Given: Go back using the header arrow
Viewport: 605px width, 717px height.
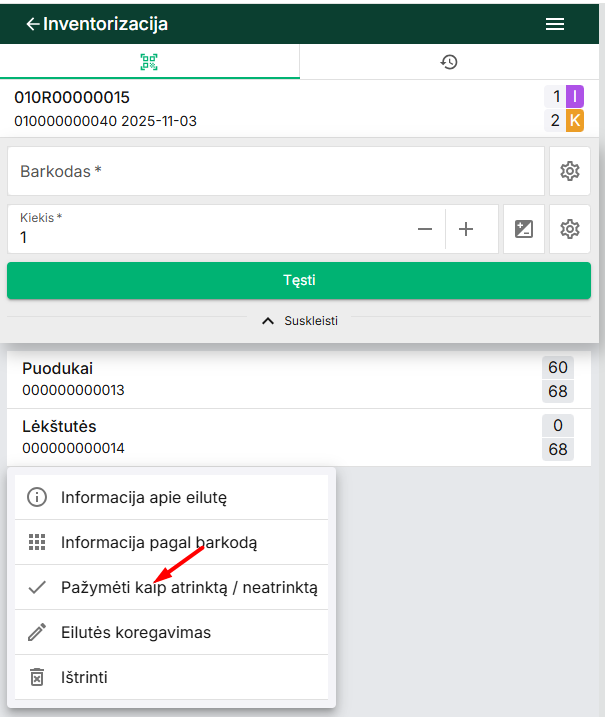Looking at the screenshot, I should click(32, 24).
